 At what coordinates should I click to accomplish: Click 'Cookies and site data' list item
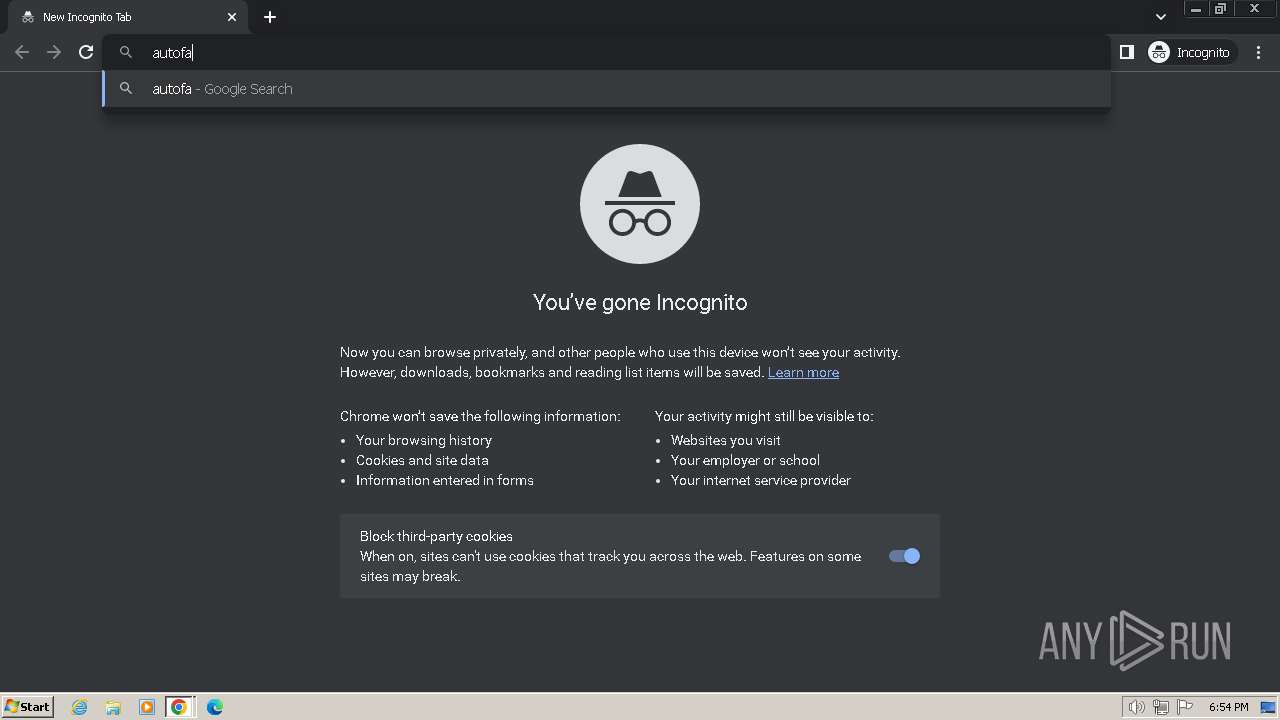pos(422,460)
